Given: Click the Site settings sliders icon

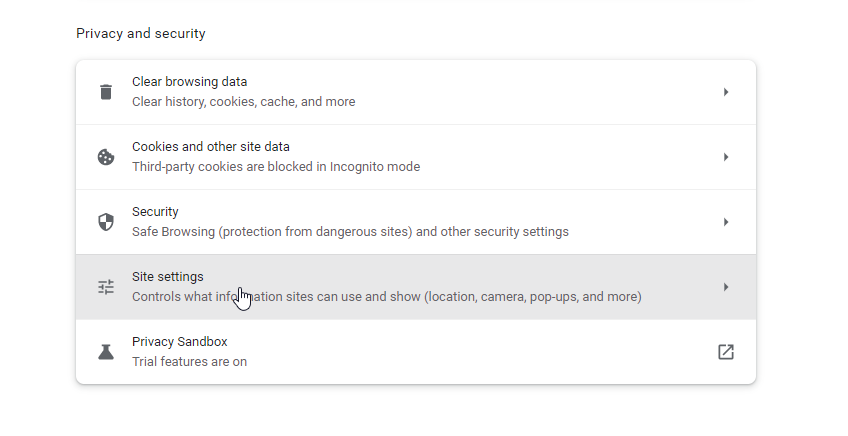Looking at the screenshot, I should tap(106, 287).
